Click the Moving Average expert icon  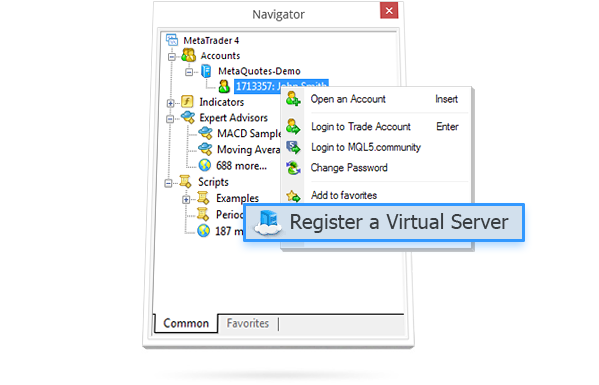206,149
